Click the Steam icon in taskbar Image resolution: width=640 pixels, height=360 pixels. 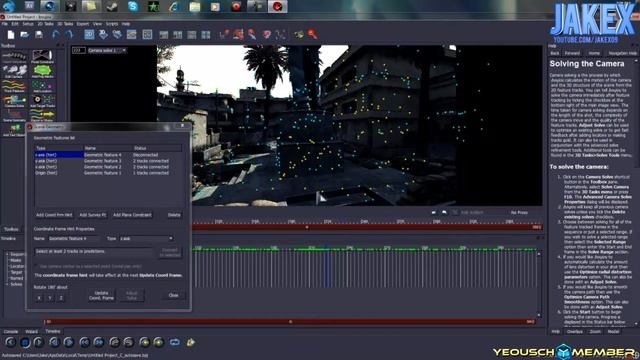pyautogui.click(x=112, y=6)
